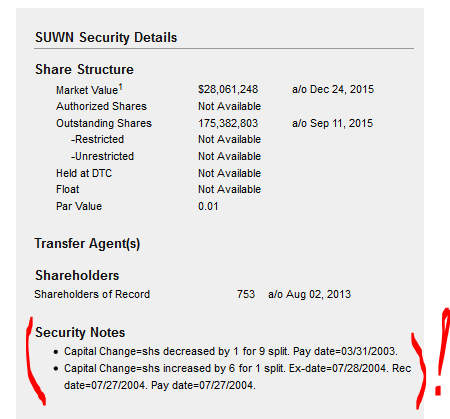
Task: Select the $28,061,248 market value figure
Action: 228,89
